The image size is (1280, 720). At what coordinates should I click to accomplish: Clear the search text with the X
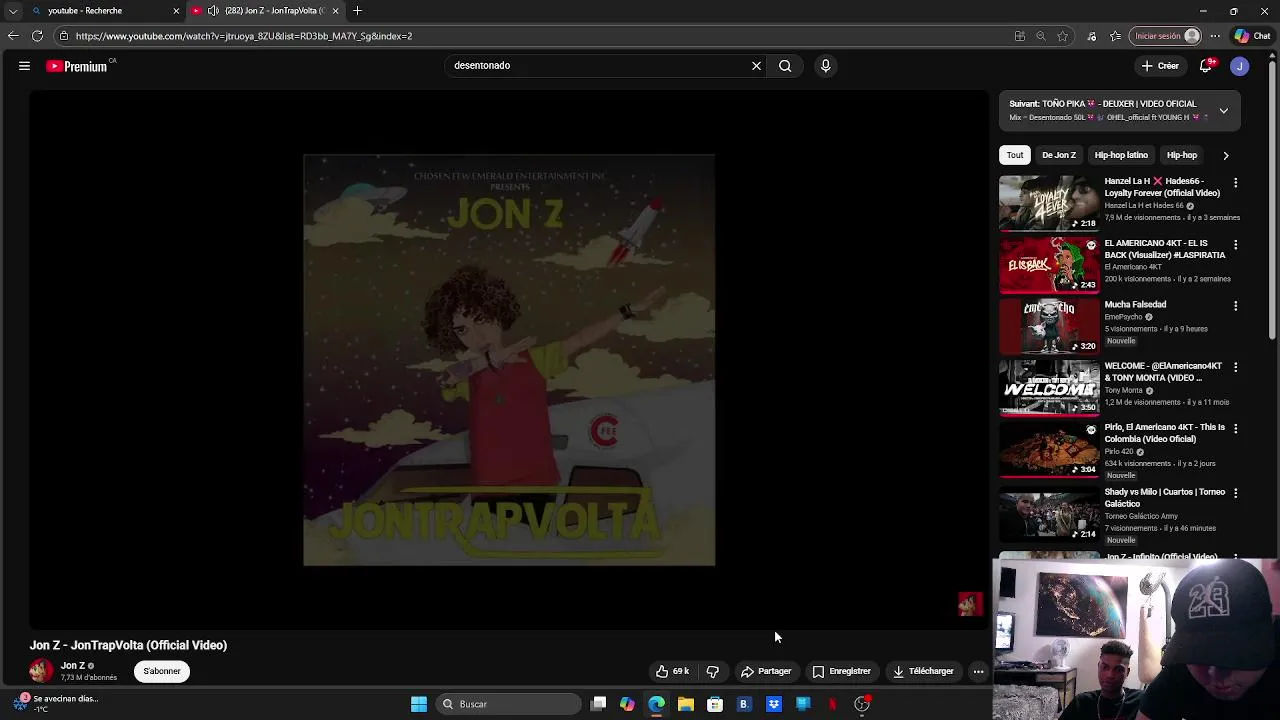pyautogui.click(x=756, y=66)
